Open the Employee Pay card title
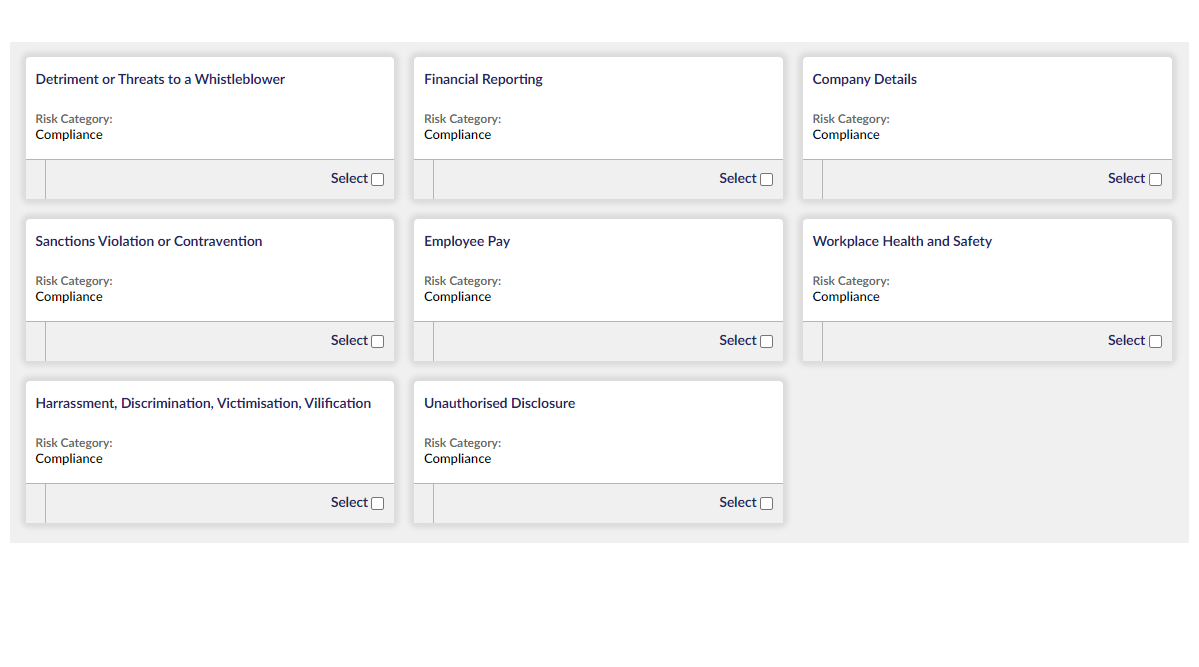Screen dimensions: 1199x667 pos(467,241)
